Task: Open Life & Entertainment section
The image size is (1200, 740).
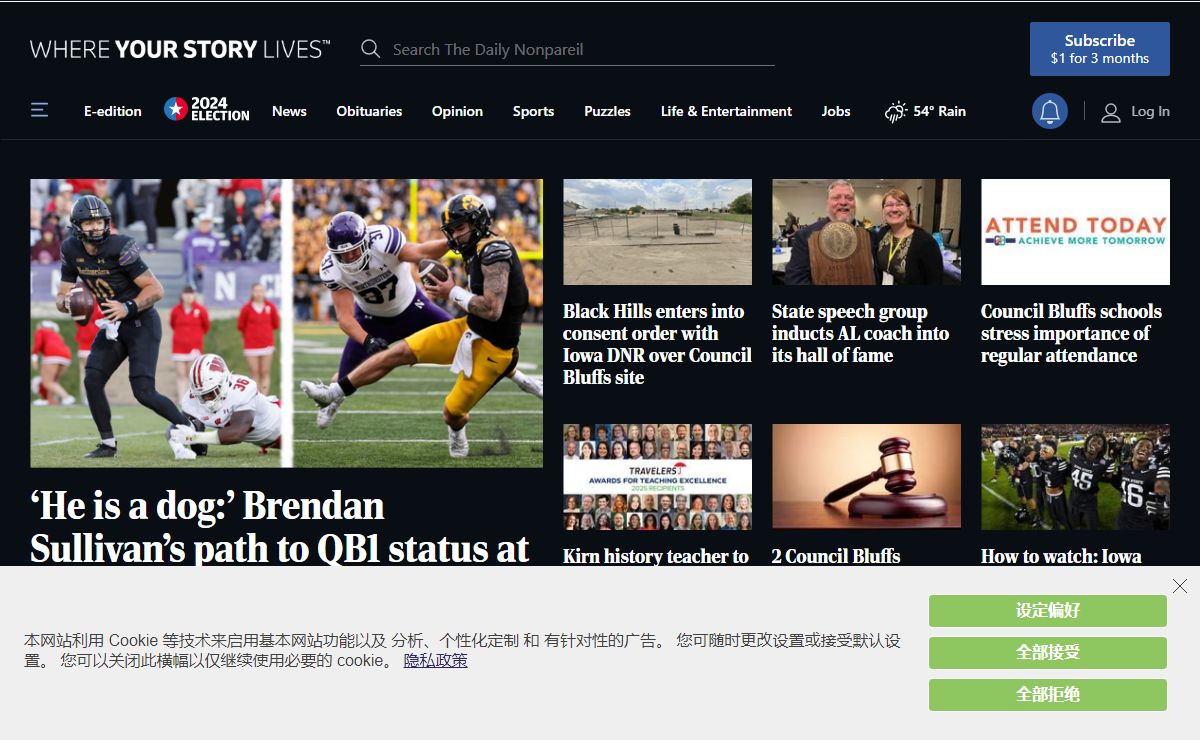Action: [726, 111]
